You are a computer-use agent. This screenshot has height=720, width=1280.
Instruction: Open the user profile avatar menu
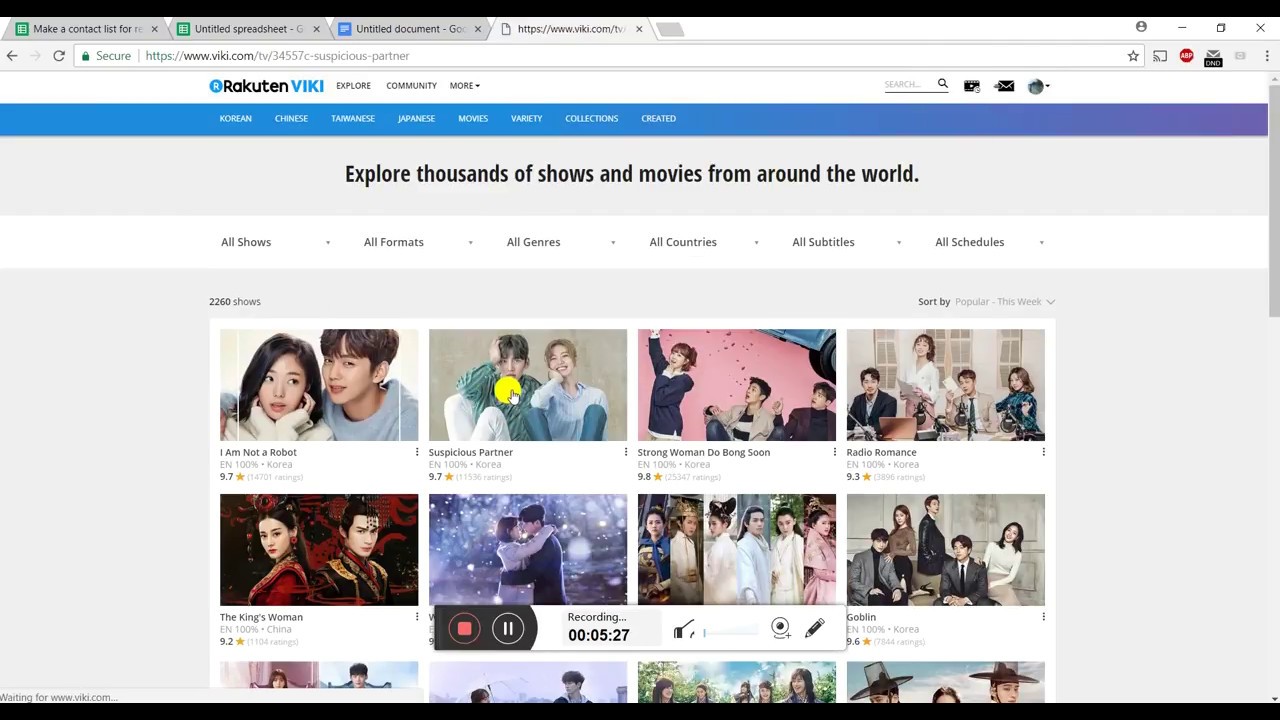(1038, 86)
